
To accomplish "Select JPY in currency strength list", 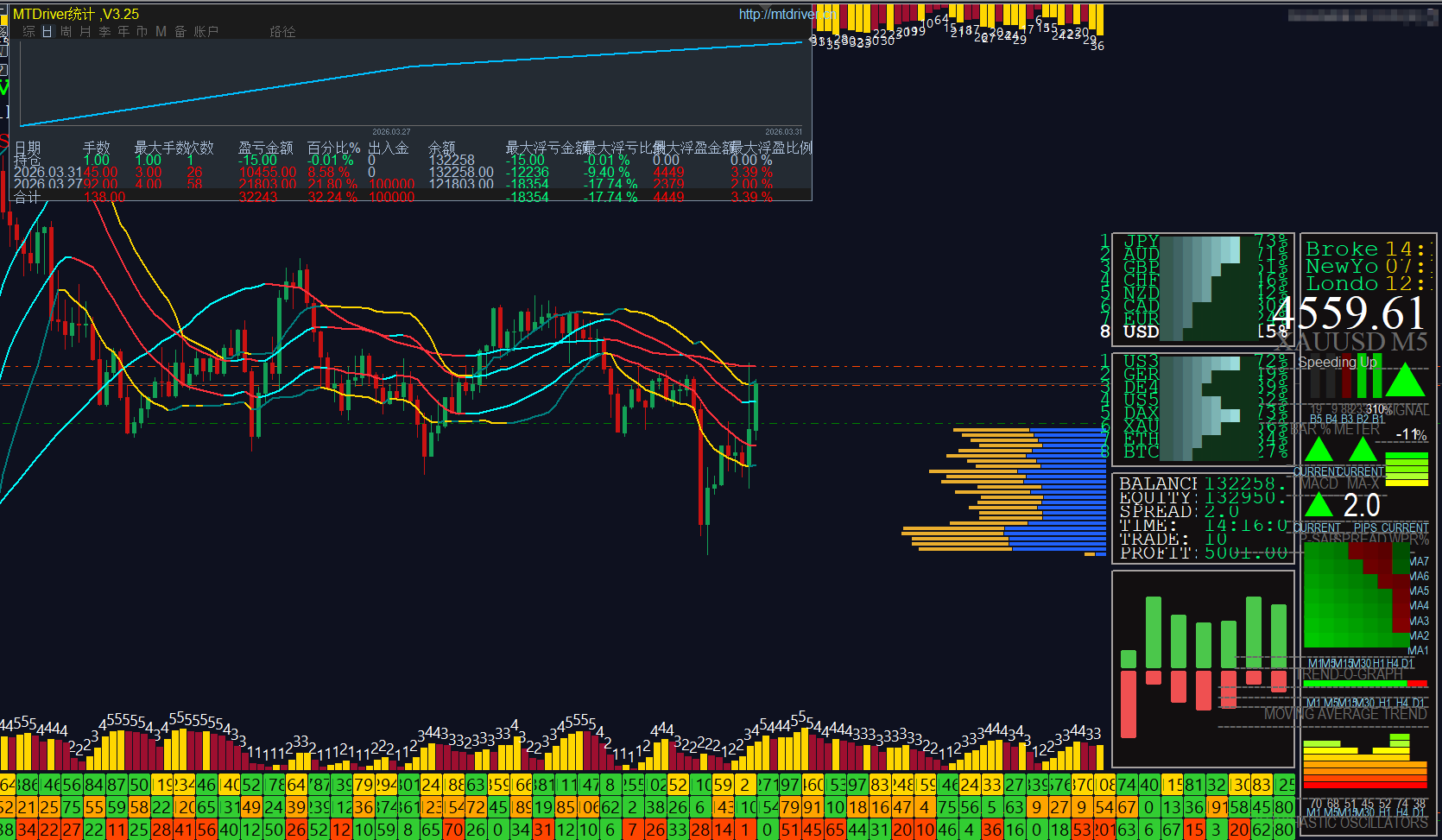I will 1141,241.
